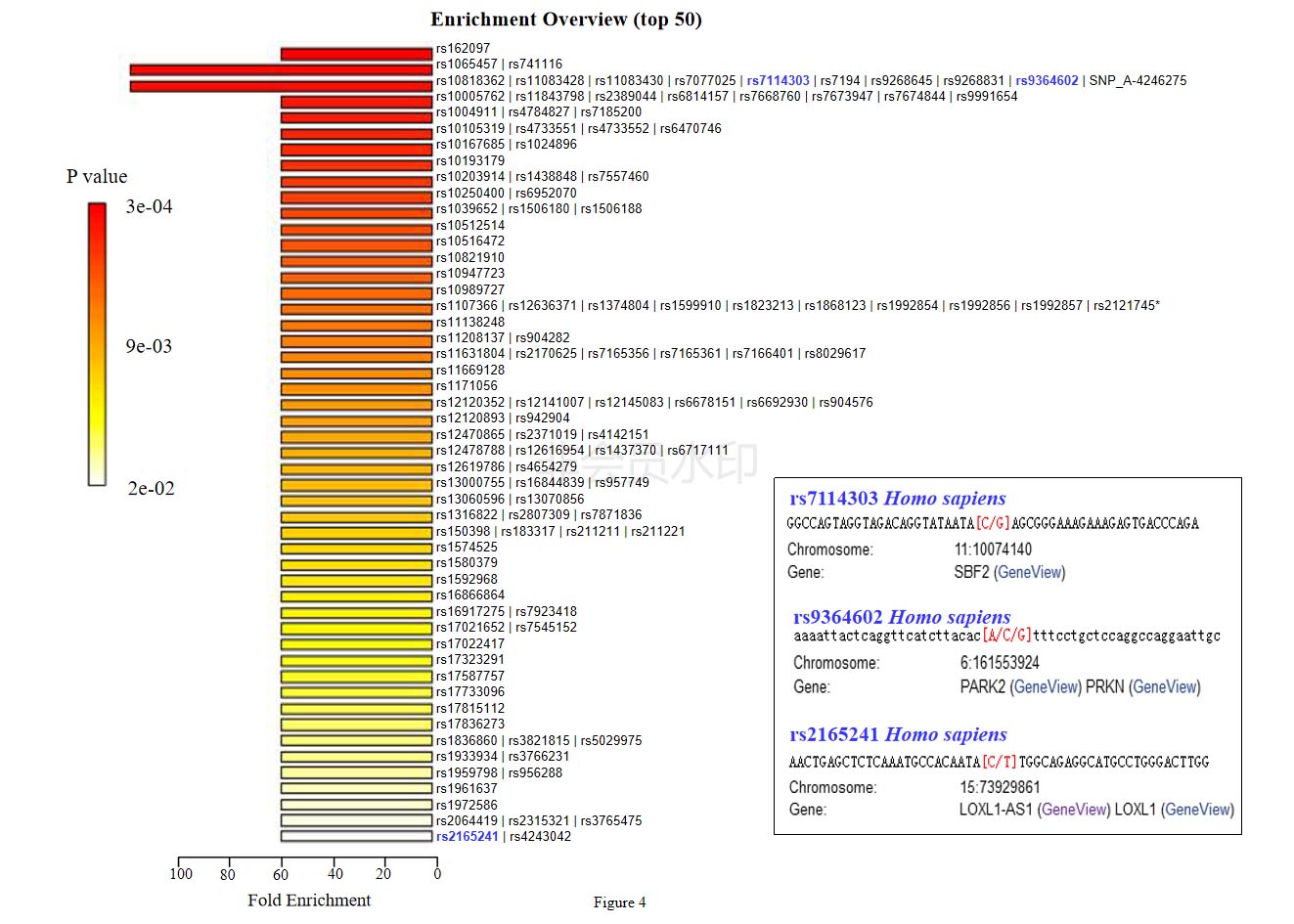Click the rs9364602 link in the chart labels

click(x=1047, y=80)
